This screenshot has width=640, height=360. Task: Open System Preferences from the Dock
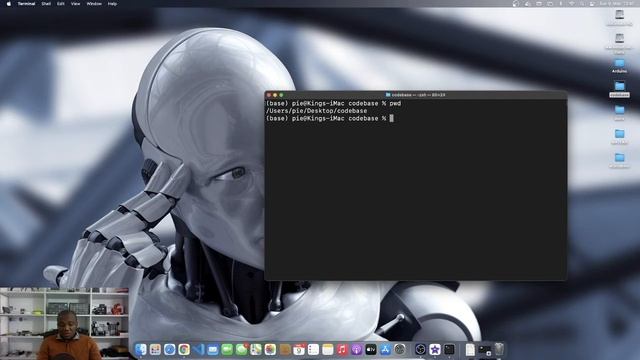[x=400, y=349]
